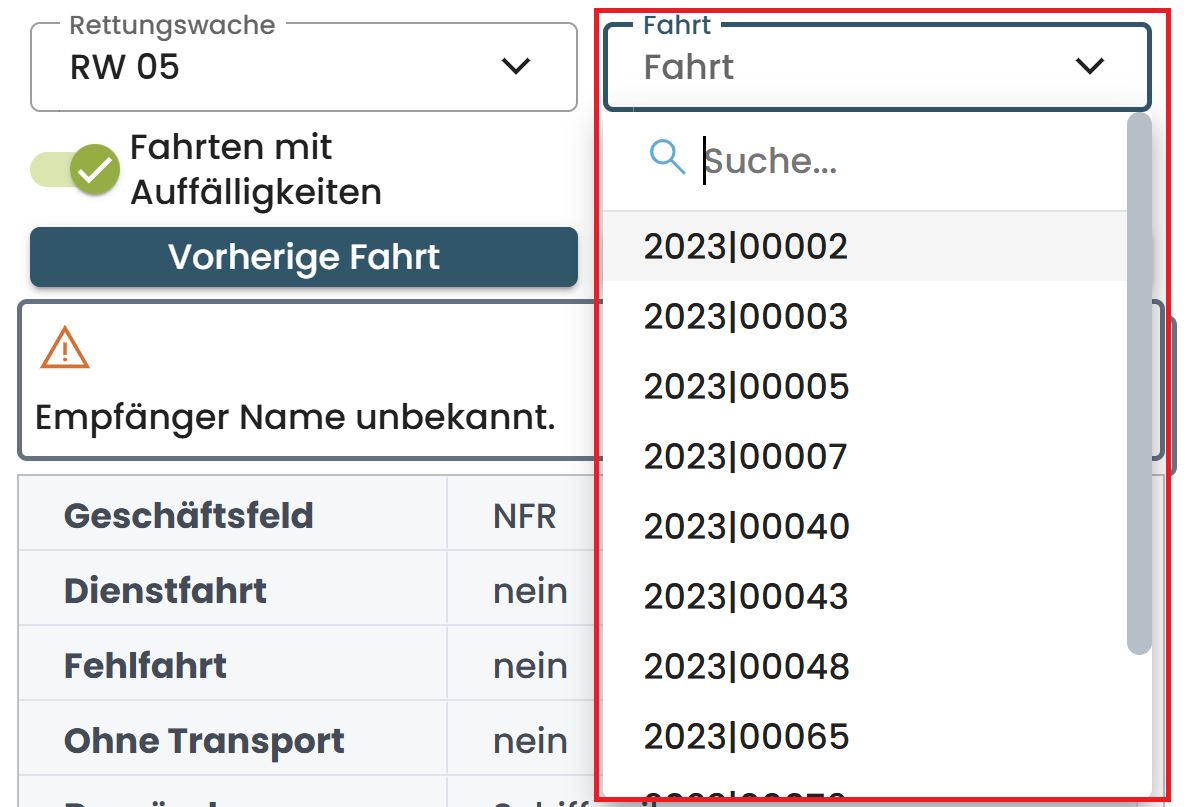Click the chevron on the Rettungswache selector
1194x807 pixels.
[515, 66]
